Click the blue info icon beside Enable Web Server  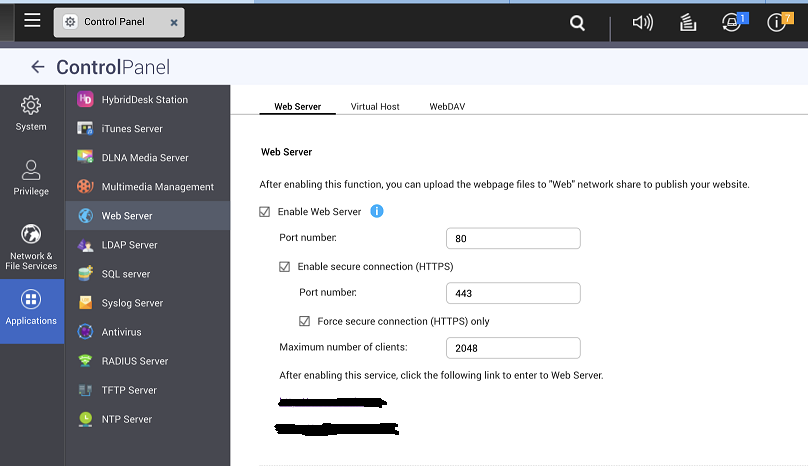point(377,211)
